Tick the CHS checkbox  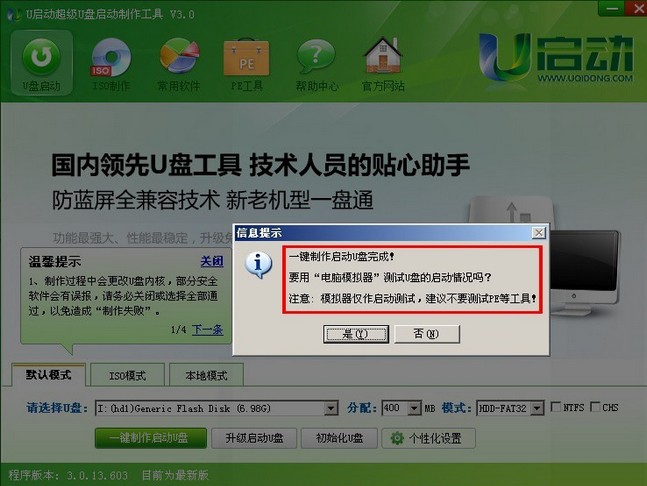(595, 407)
